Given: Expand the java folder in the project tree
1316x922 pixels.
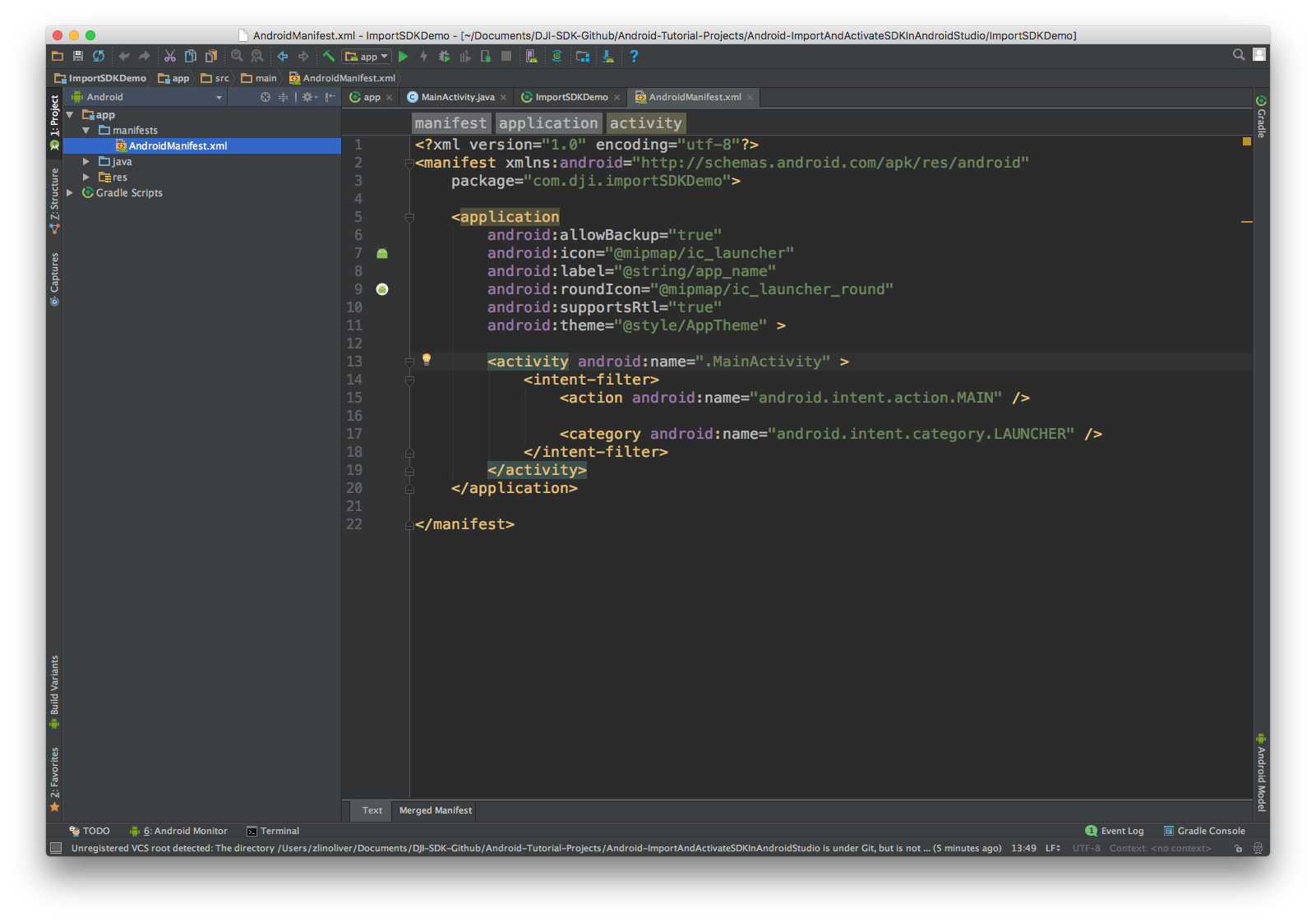Looking at the screenshot, I should click(85, 161).
